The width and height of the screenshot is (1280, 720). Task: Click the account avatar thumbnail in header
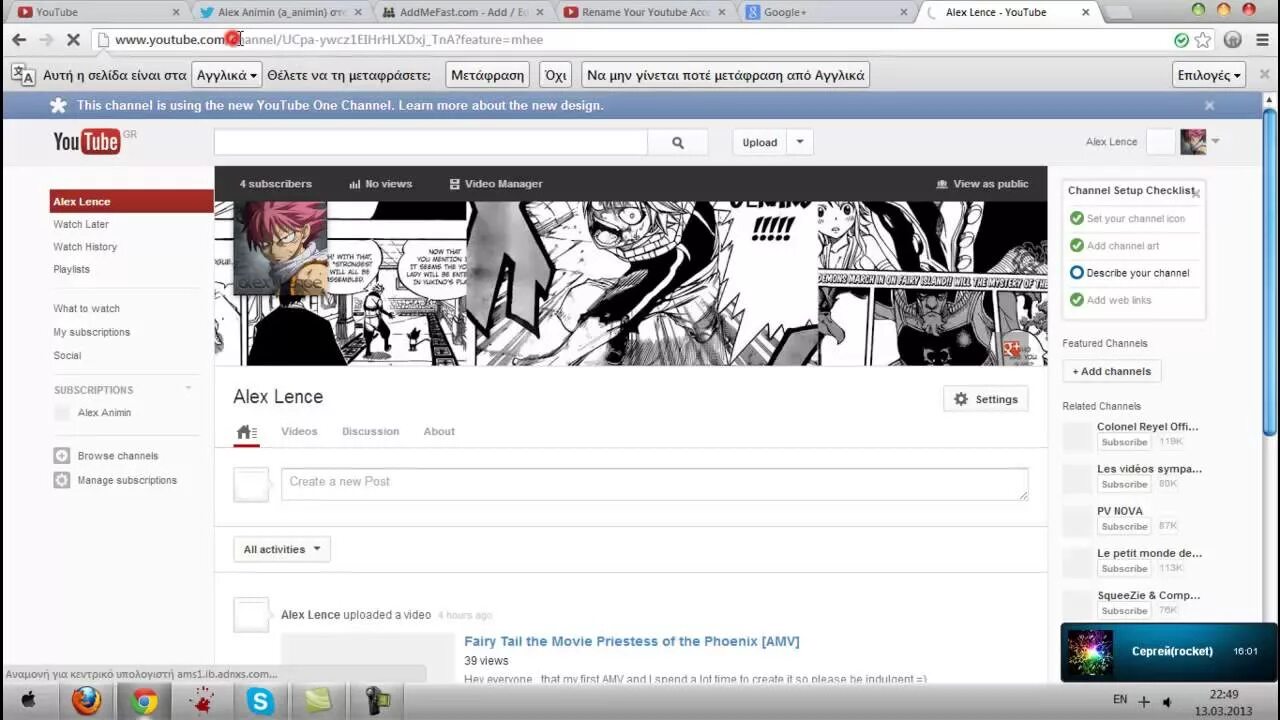[1193, 142]
